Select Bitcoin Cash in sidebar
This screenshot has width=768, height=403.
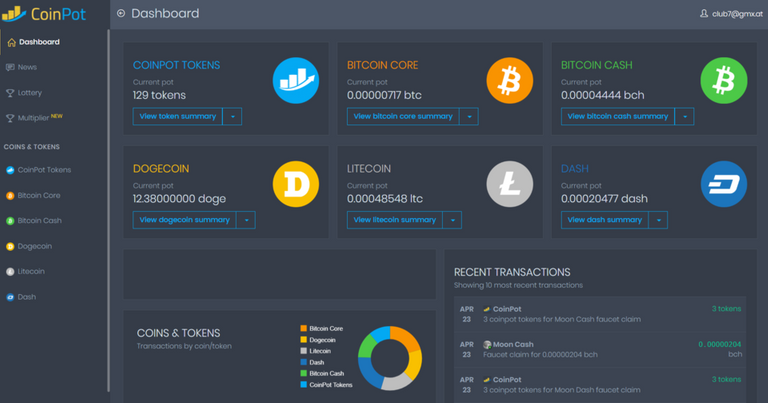(40, 221)
